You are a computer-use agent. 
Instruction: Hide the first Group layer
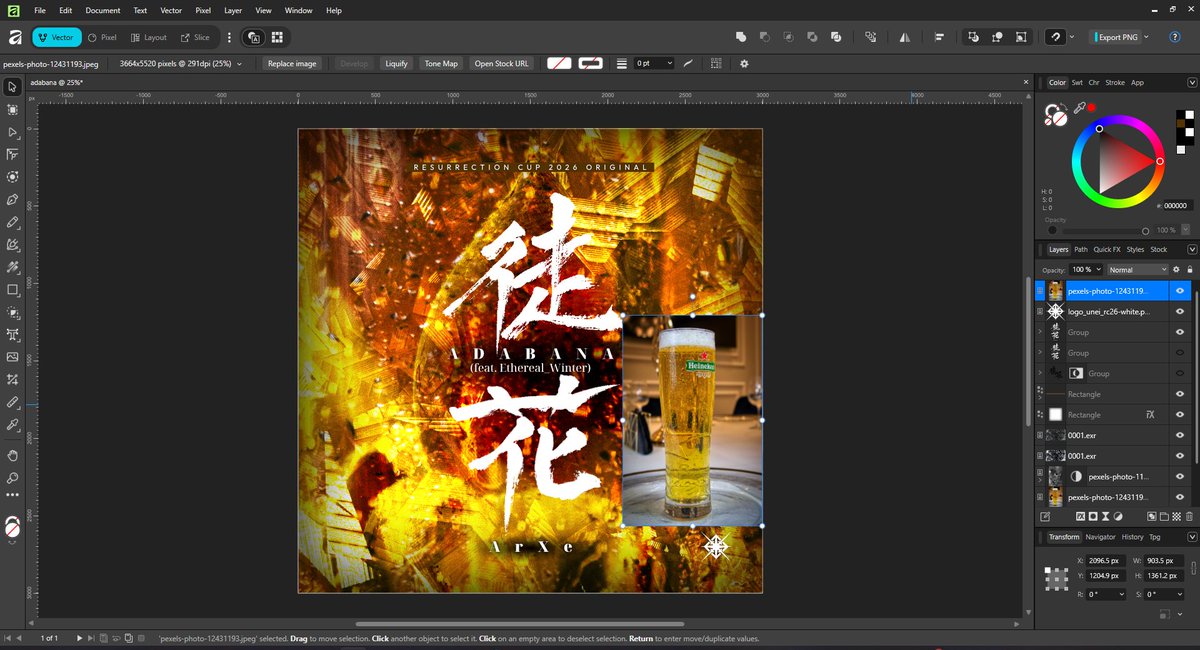1181,332
